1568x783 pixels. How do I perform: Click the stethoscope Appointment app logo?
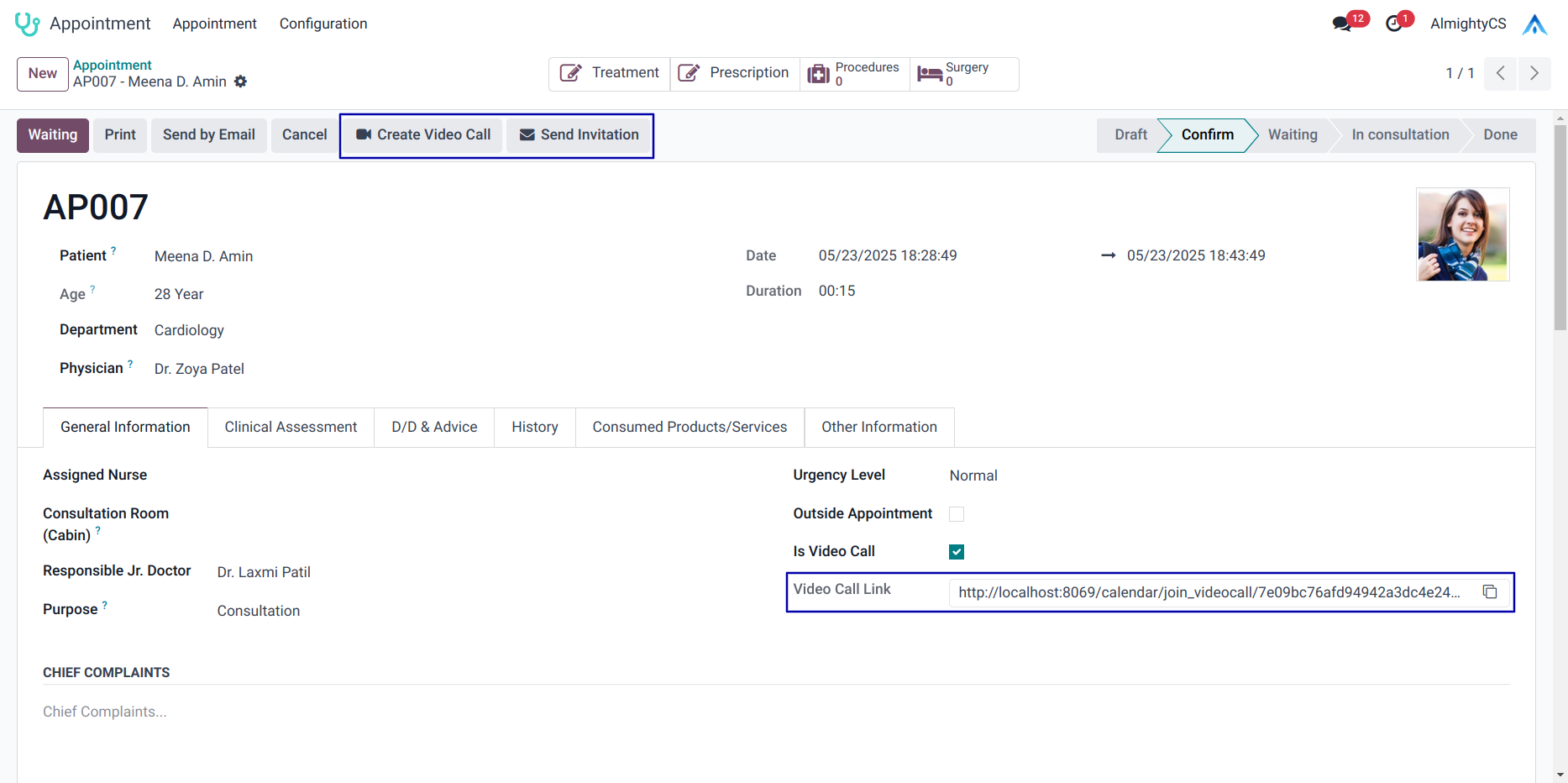coord(27,24)
